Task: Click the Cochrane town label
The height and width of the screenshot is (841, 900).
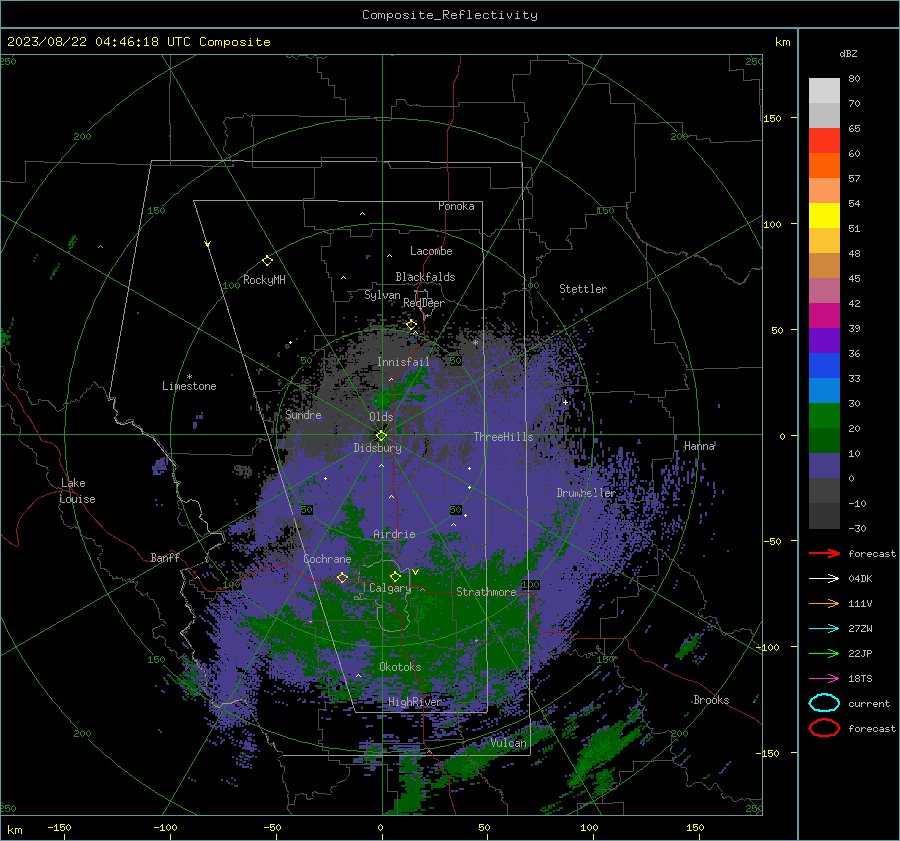Action: (327, 559)
